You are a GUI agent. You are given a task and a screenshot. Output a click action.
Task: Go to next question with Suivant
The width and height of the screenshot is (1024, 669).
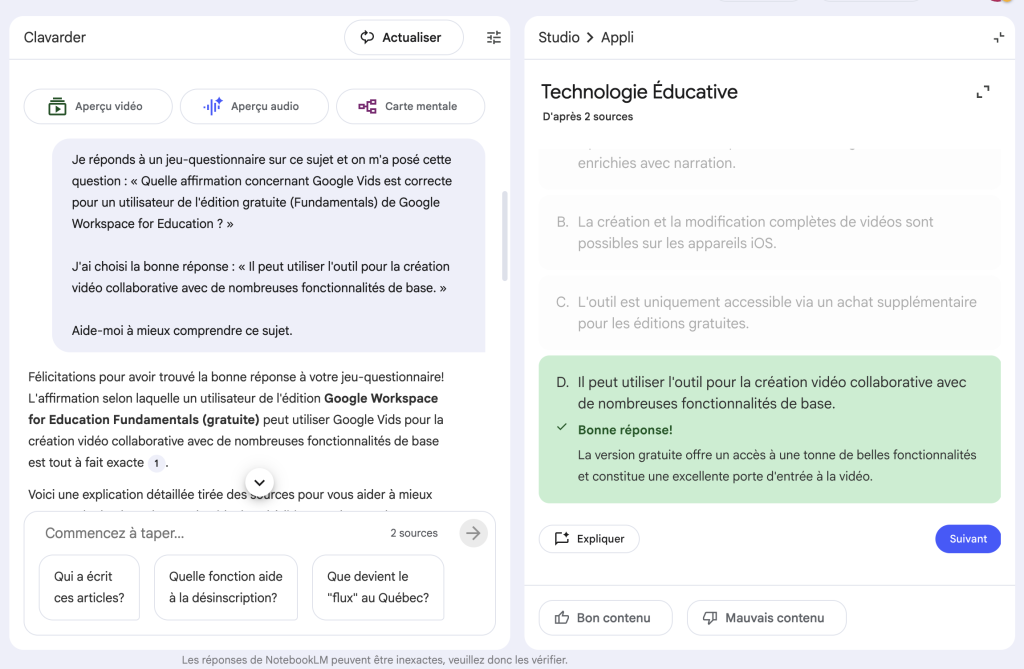pyautogui.click(x=967, y=539)
